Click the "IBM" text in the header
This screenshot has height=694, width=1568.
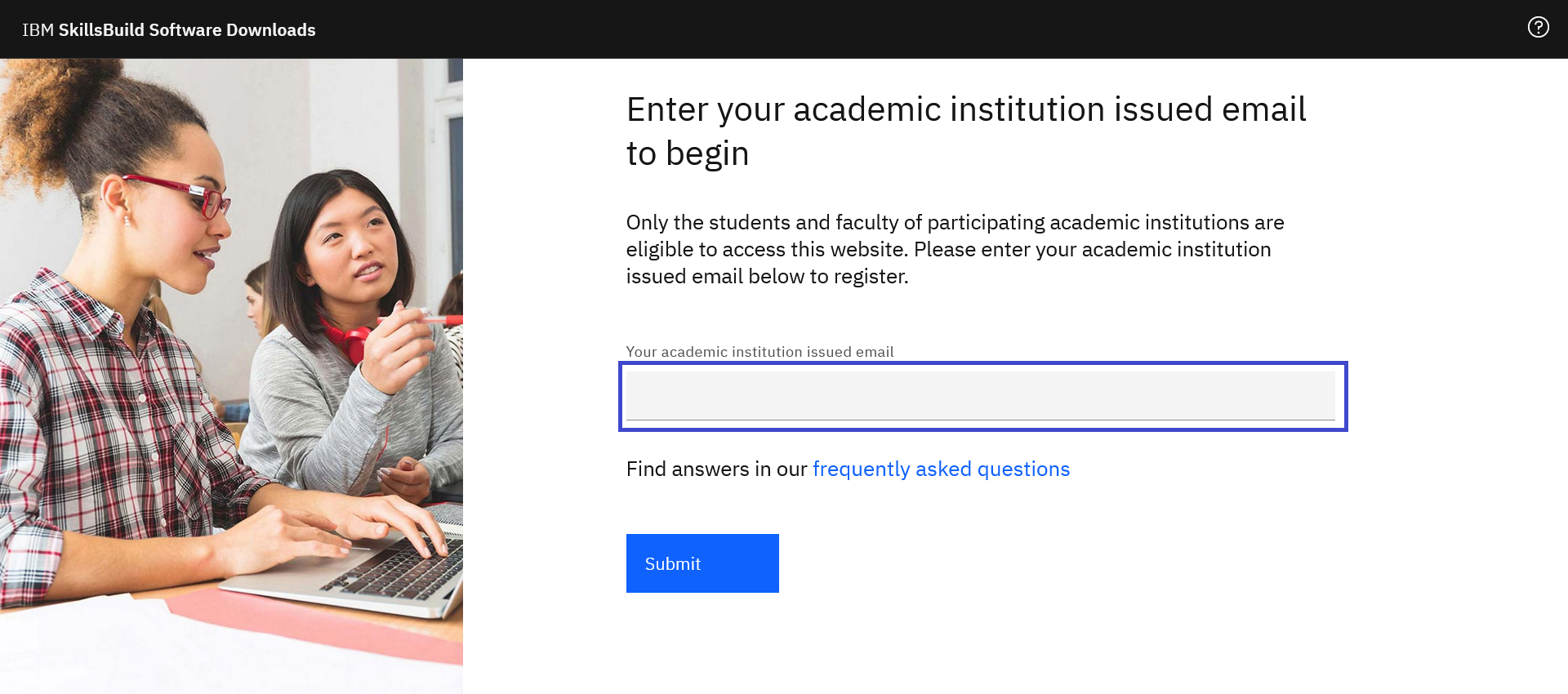[x=38, y=30]
